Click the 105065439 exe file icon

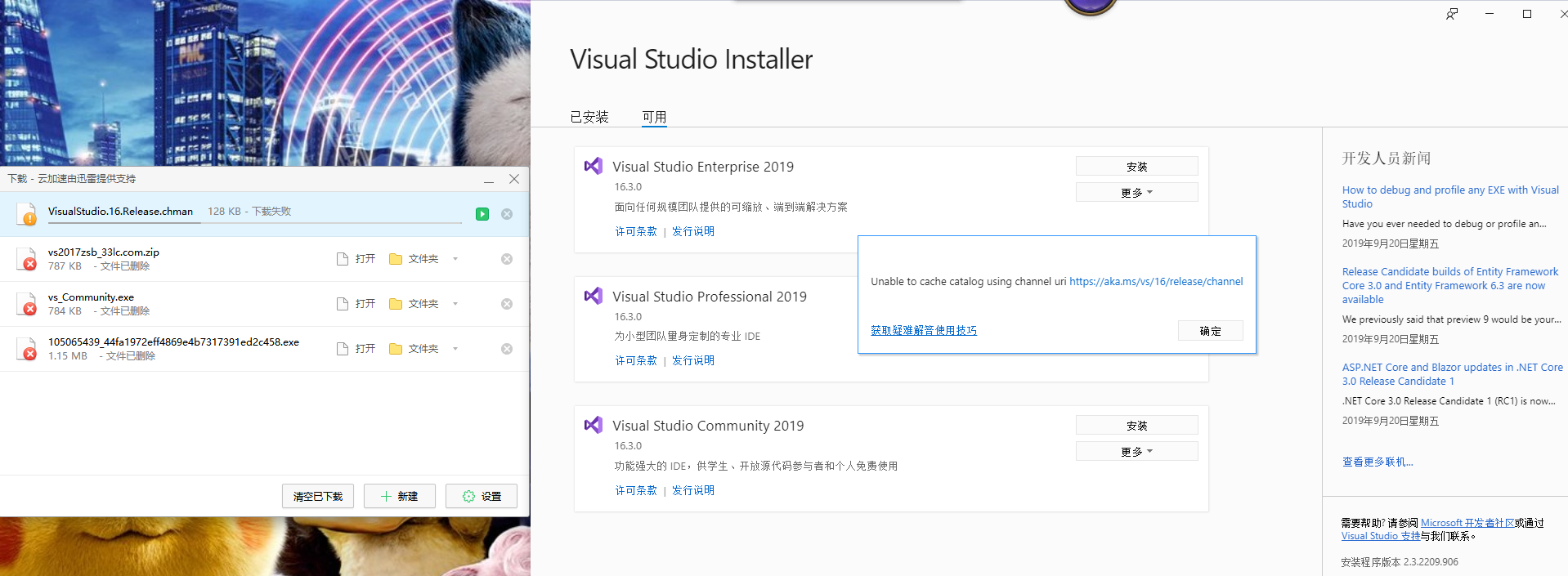[x=27, y=349]
